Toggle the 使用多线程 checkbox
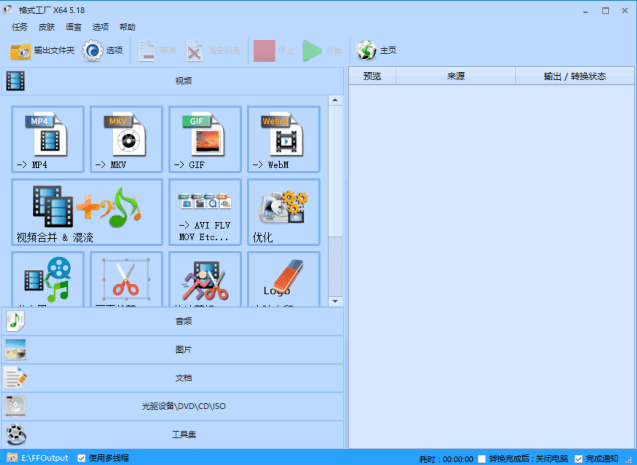This screenshot has width=637, height=465. 82,458
